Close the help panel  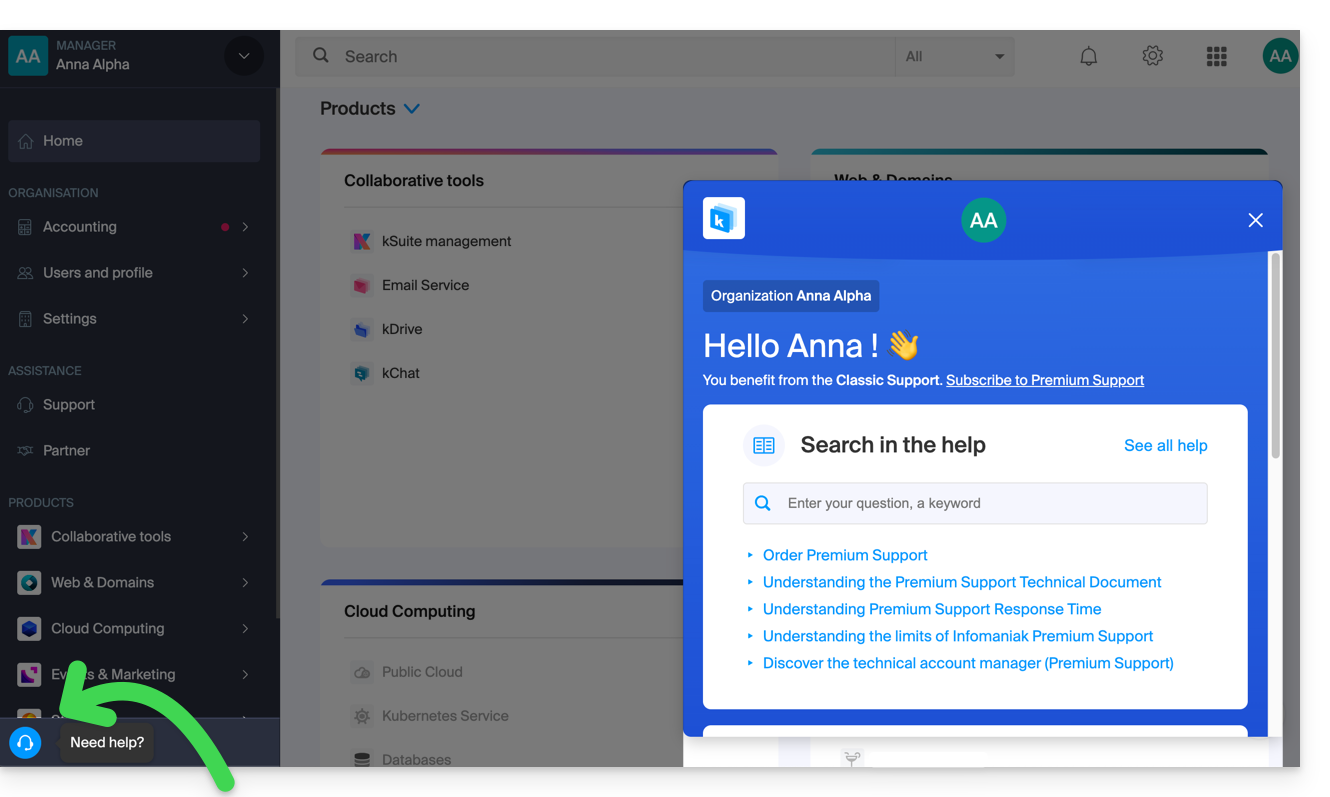click(1255, 220)
